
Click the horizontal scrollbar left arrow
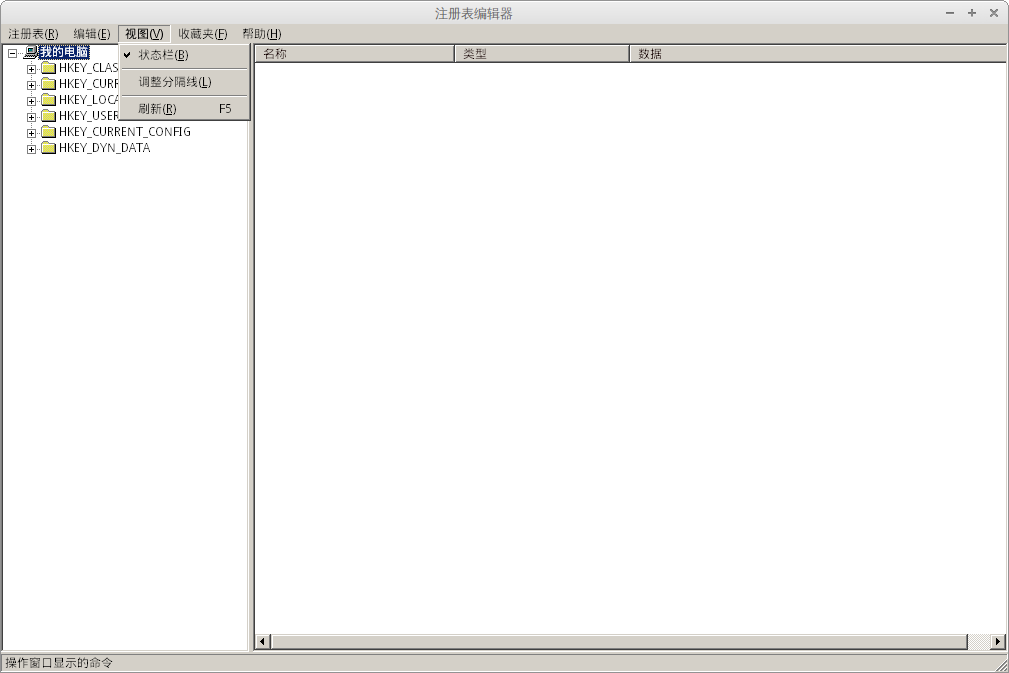[263, 641]
